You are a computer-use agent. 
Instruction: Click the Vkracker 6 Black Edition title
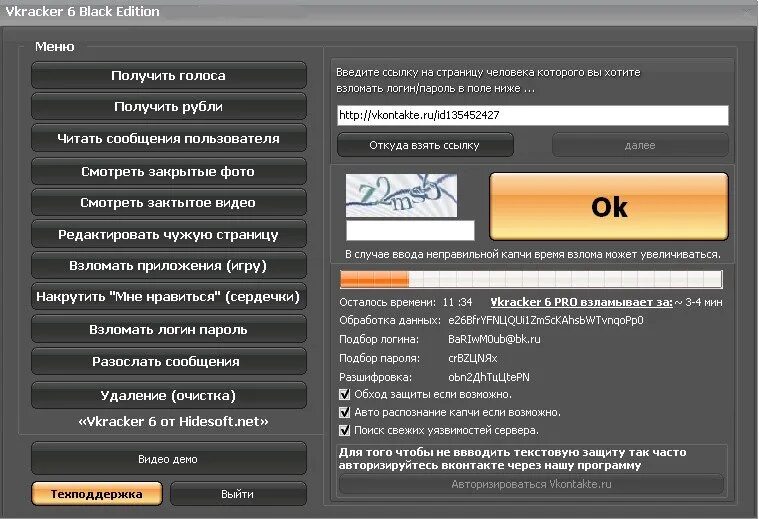tap(82, 11)
